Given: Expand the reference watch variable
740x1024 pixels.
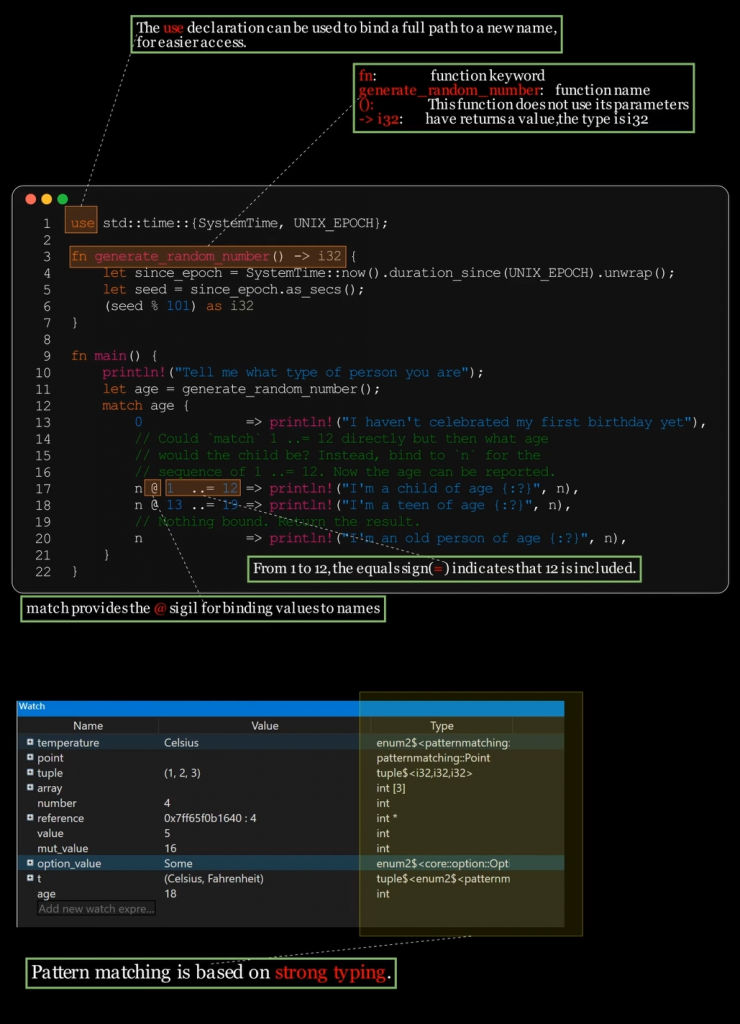Looking at the screenshot, I should click(30, 818).
